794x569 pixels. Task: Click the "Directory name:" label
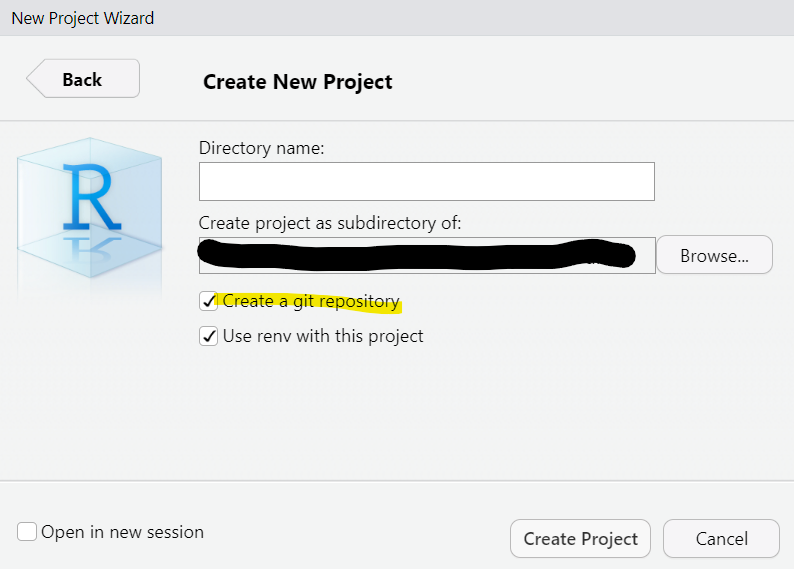[x=262, y=148]
